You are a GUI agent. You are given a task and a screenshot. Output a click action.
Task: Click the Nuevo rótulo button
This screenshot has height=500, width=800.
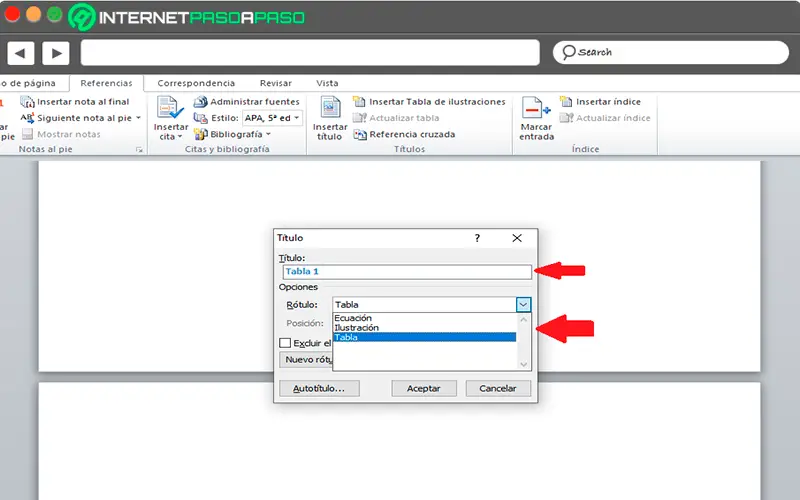[x=306, y=360]
